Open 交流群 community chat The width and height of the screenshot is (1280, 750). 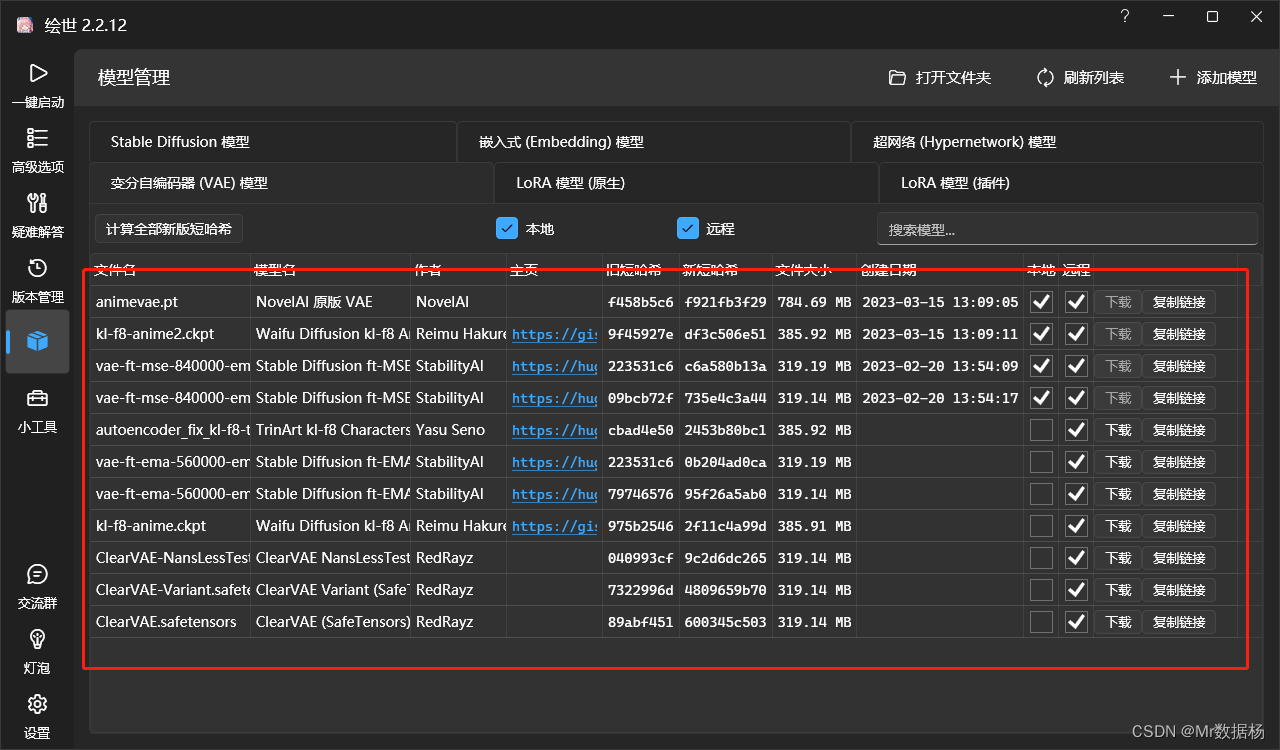click(37, 586)
